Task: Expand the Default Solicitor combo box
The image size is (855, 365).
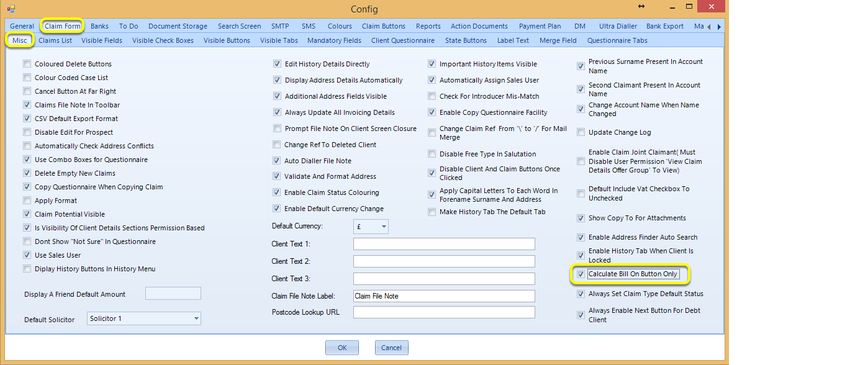Action: click(x=196, y=318)
